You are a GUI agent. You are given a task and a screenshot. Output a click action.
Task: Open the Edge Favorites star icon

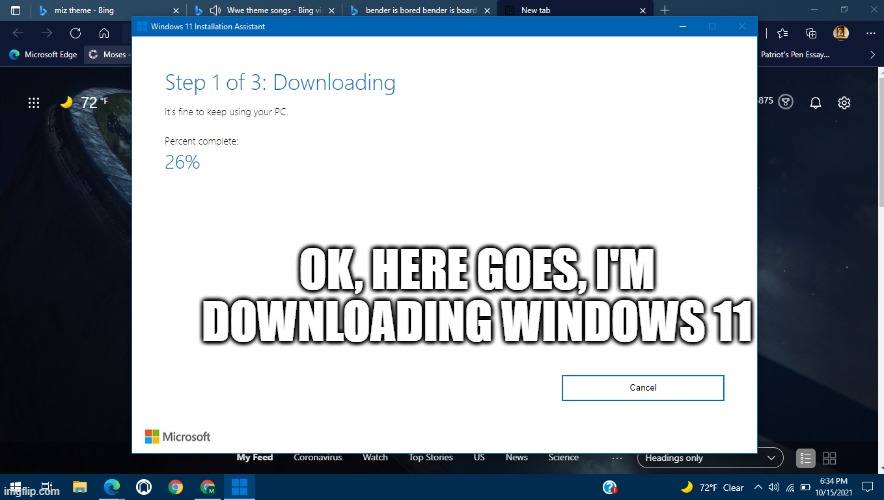pos(783,33)
